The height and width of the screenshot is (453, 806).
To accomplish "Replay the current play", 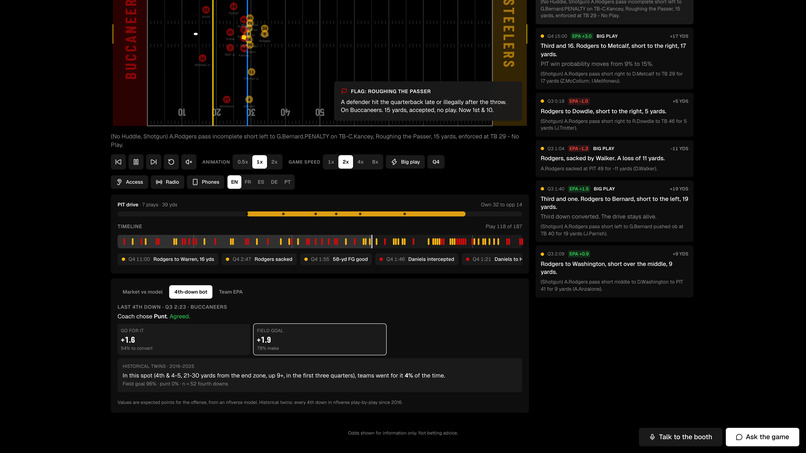I will coord(171,162).
